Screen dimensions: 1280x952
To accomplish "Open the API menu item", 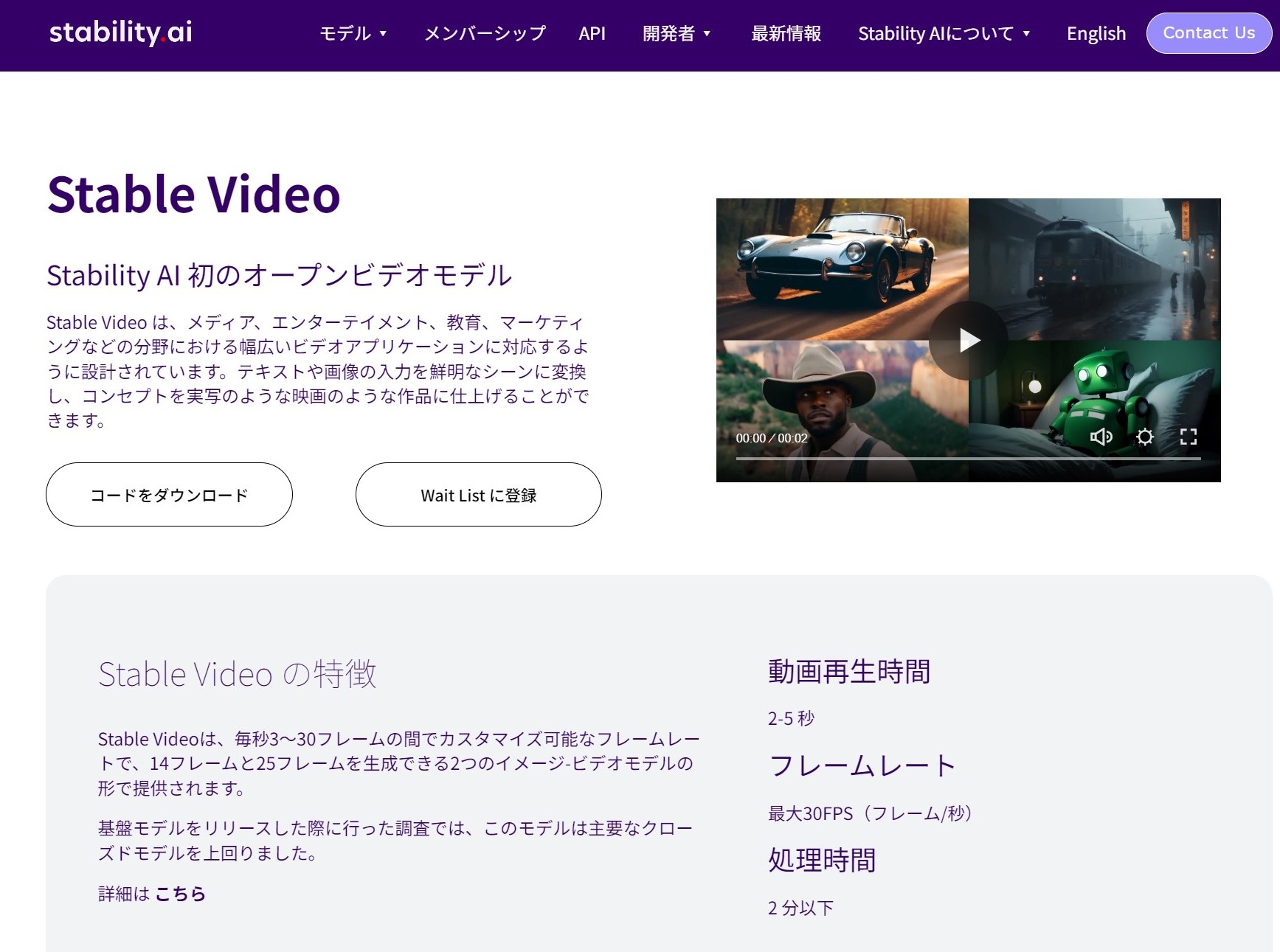I will (592, 34).
